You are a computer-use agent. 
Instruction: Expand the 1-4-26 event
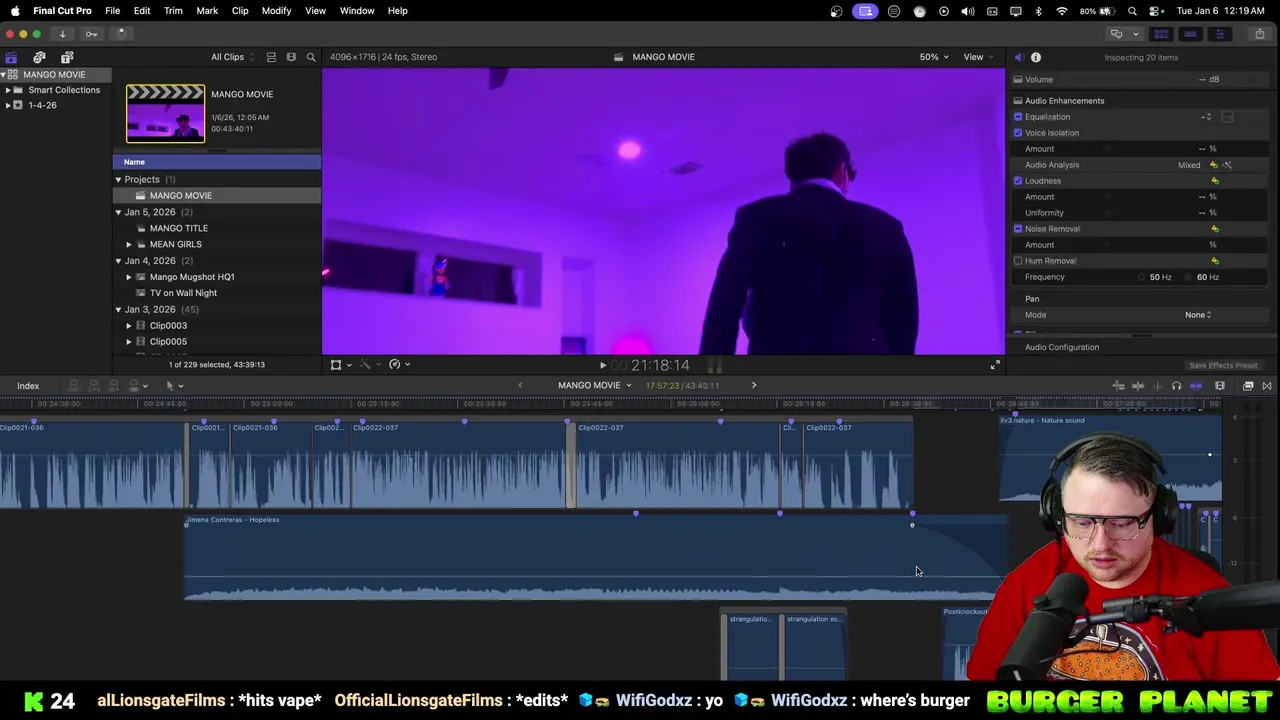[8, 105]
